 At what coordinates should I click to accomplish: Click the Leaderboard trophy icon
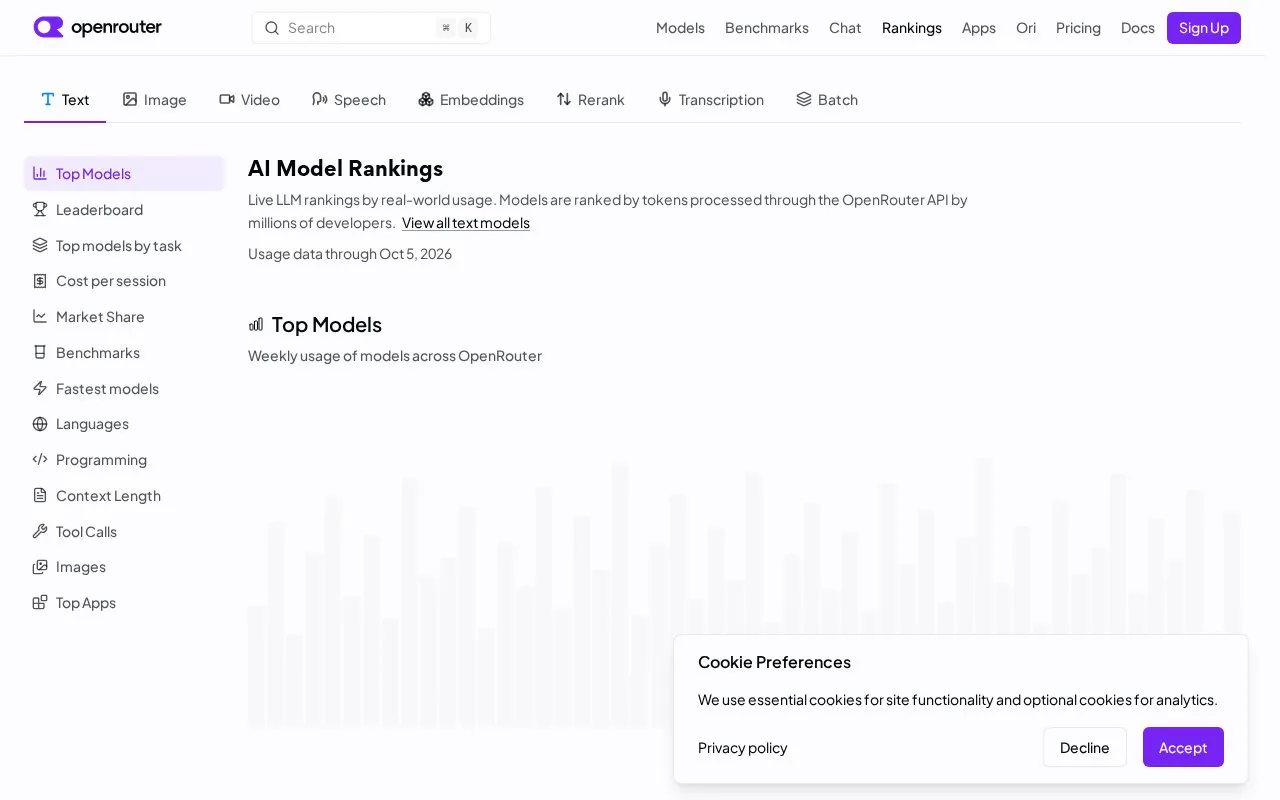[40, 209]
